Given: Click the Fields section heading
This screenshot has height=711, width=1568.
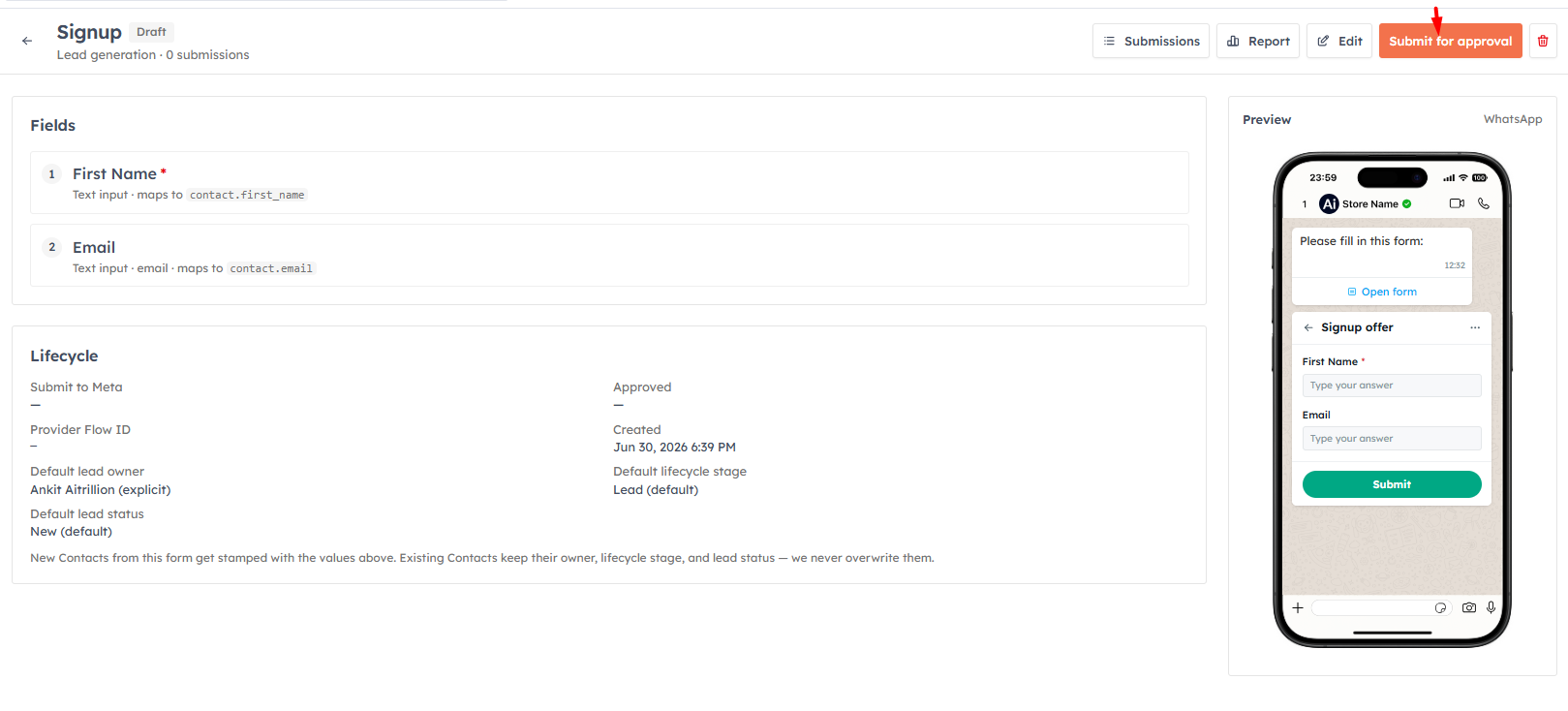Looking at the screenshot, I should [52, 126].
